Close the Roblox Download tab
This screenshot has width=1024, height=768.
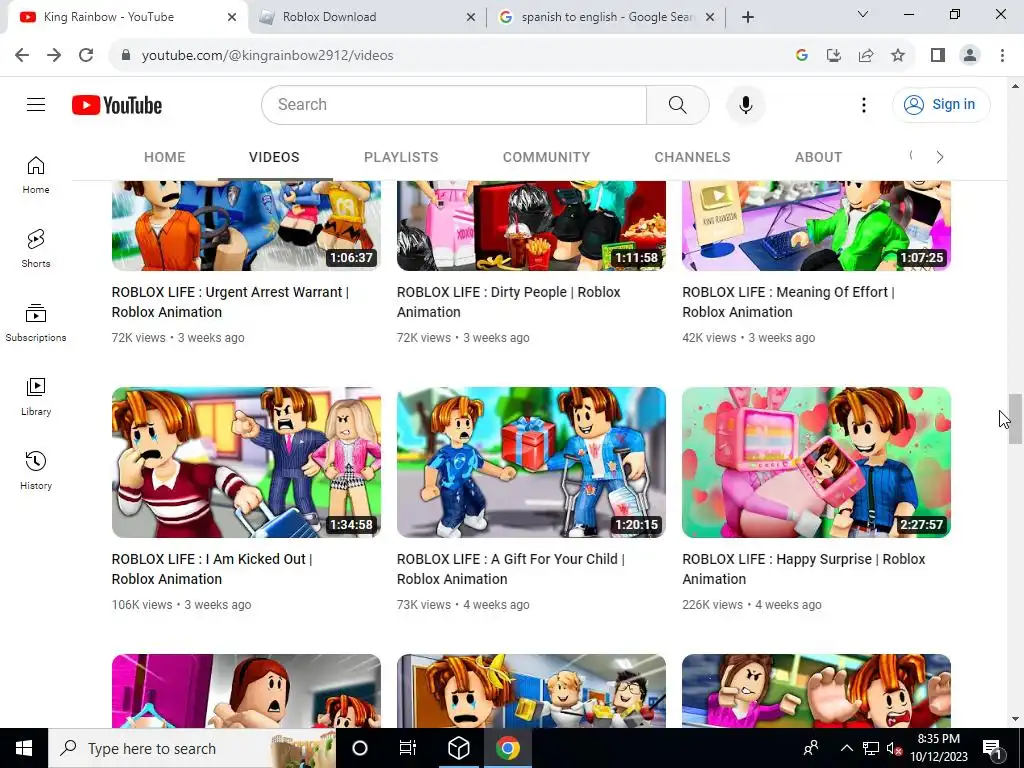click(x=471, y=18)
